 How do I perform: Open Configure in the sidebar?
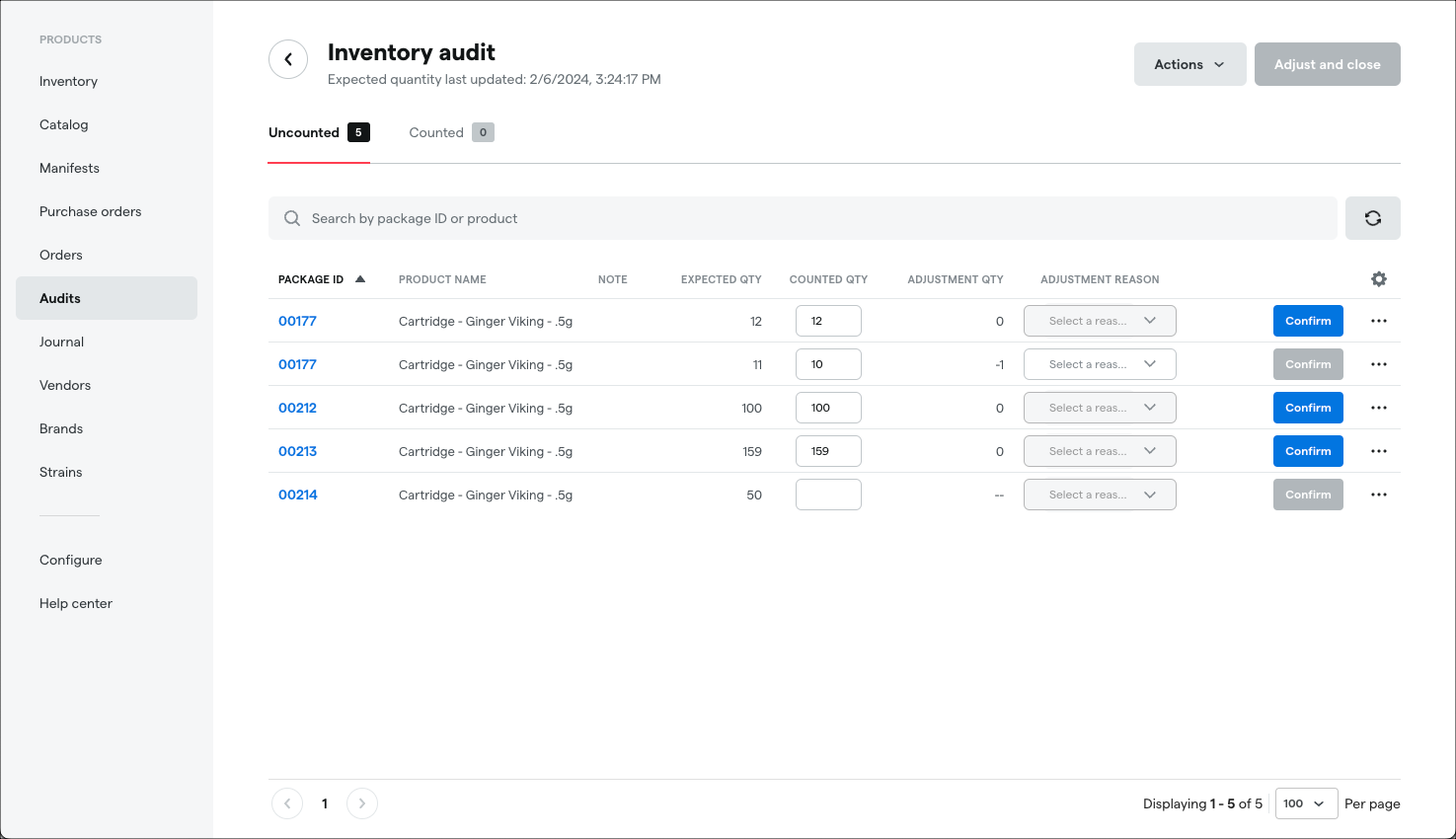(71, 560)
